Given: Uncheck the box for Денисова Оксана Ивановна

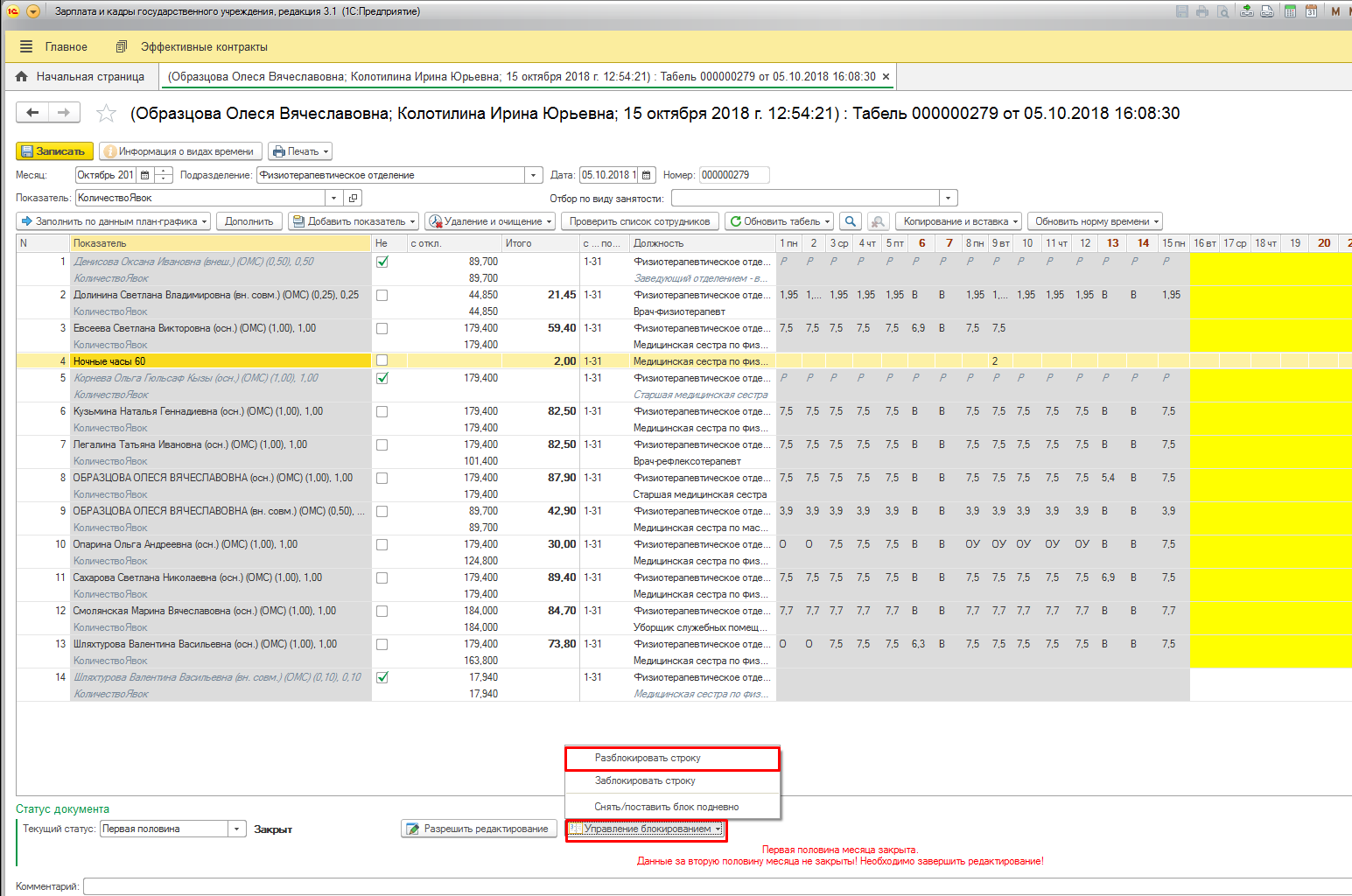Looking at the screenshot, I should [x=382, y=262].
